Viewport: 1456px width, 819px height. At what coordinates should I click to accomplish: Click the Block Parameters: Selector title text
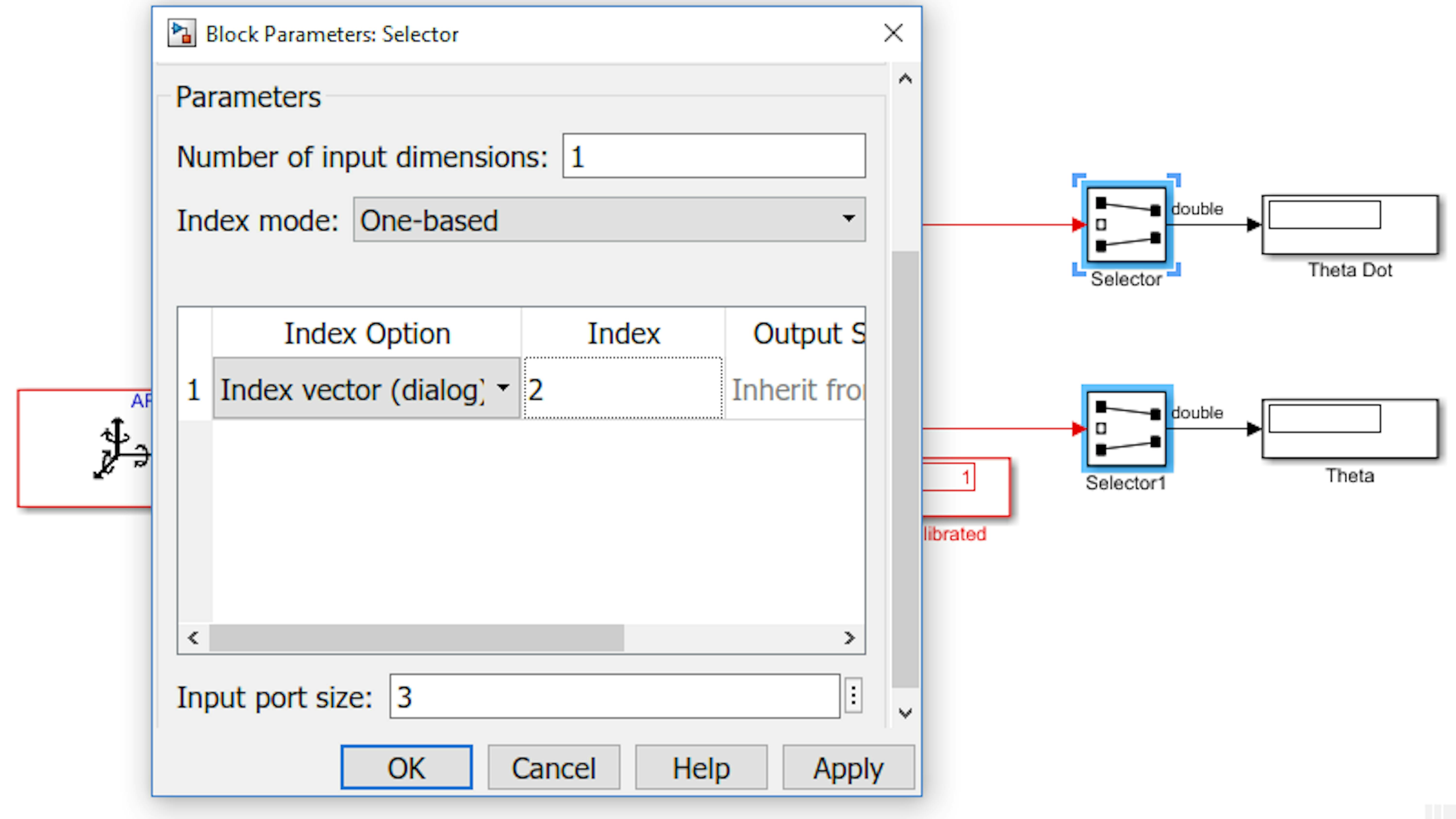click(x=332, y=34)
